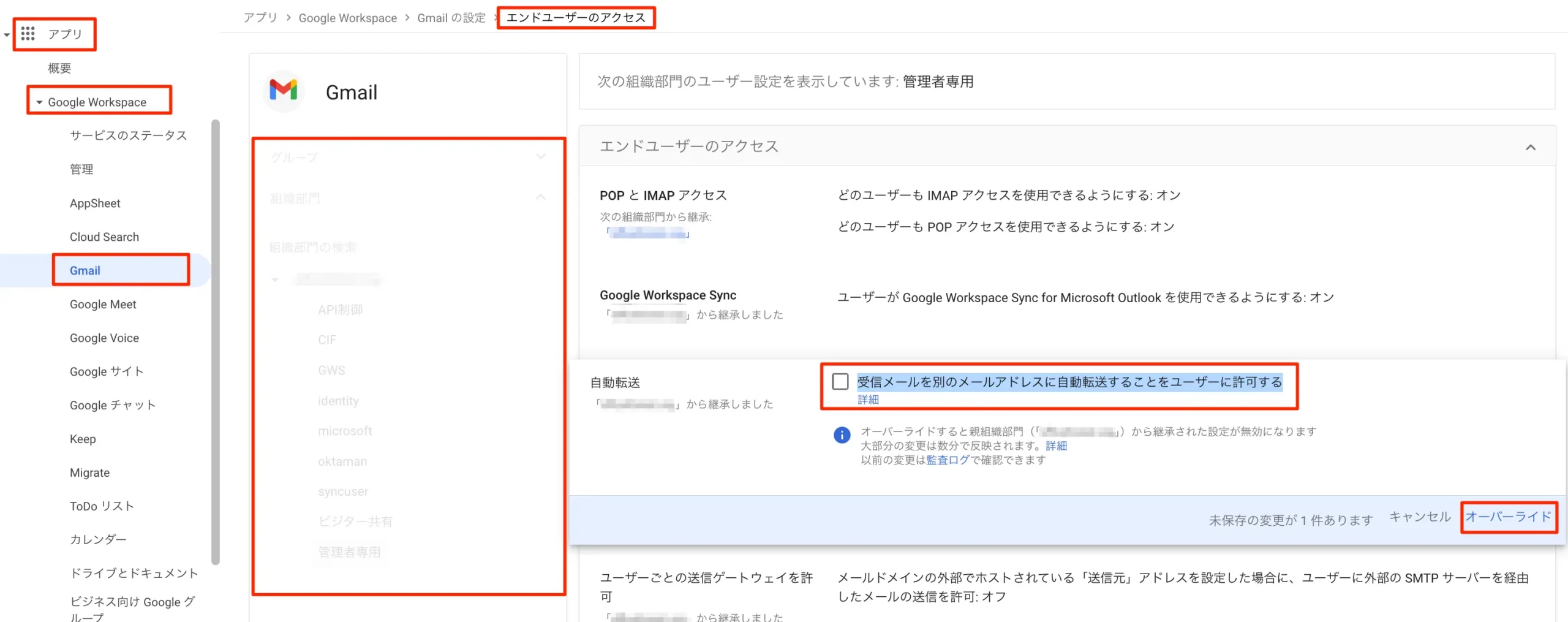Select GWS organizational unit
Image resolution: width=1568 pixels, height=622 pixels.
(x=331, y=370)
